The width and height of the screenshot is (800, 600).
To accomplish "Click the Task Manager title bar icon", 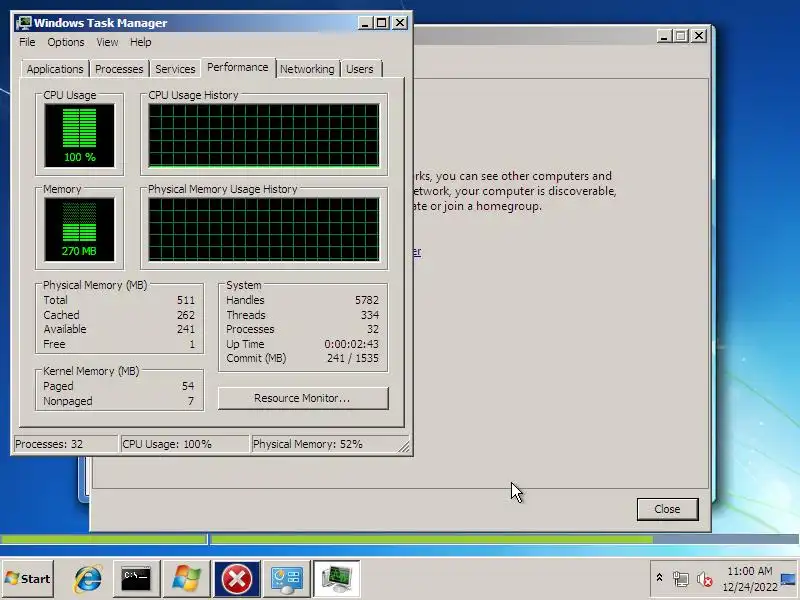I will coord(23,23).
